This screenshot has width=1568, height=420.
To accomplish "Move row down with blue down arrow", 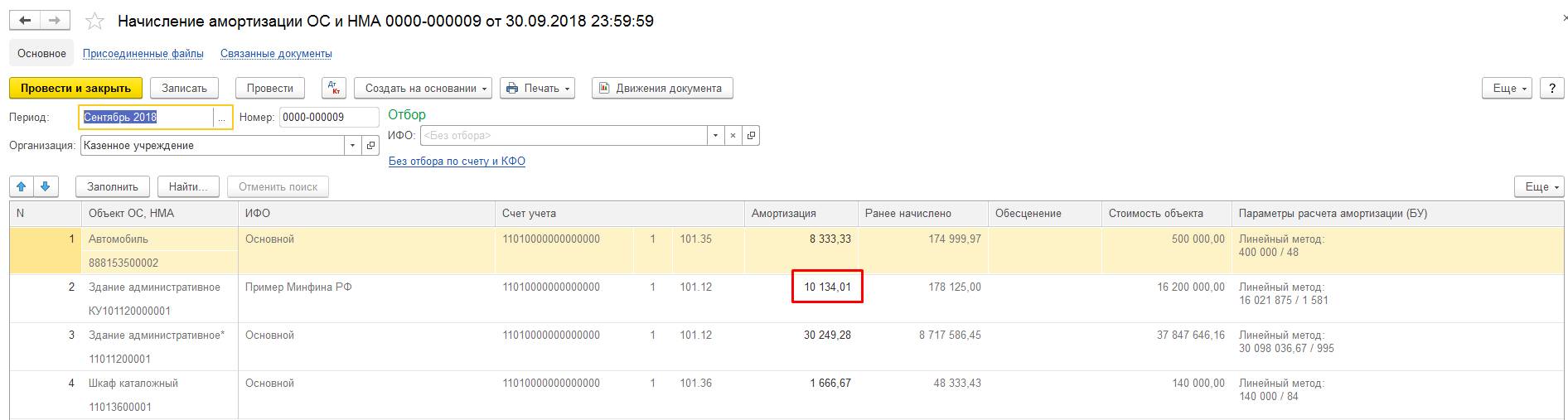I will tap(46, 186).
